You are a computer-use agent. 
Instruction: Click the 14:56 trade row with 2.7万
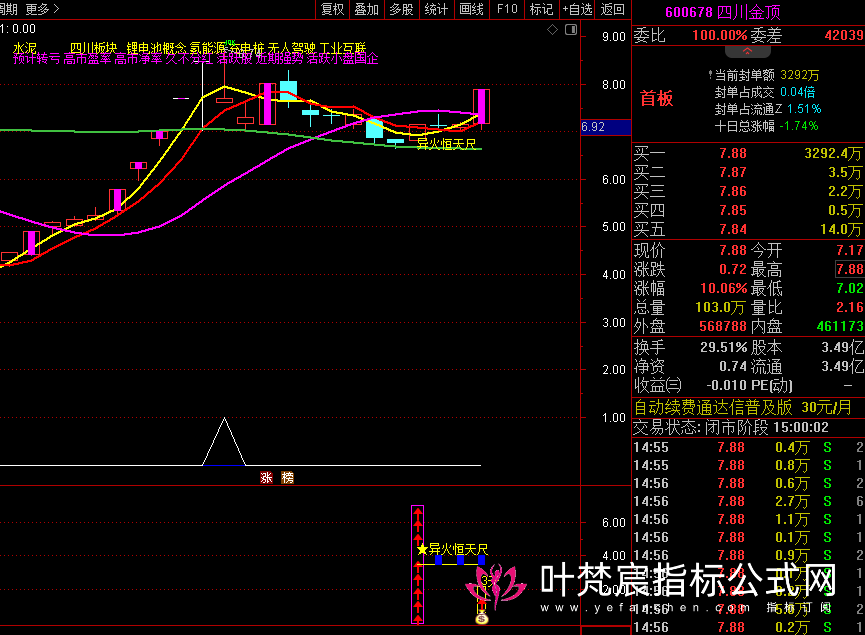coord(748,501)
